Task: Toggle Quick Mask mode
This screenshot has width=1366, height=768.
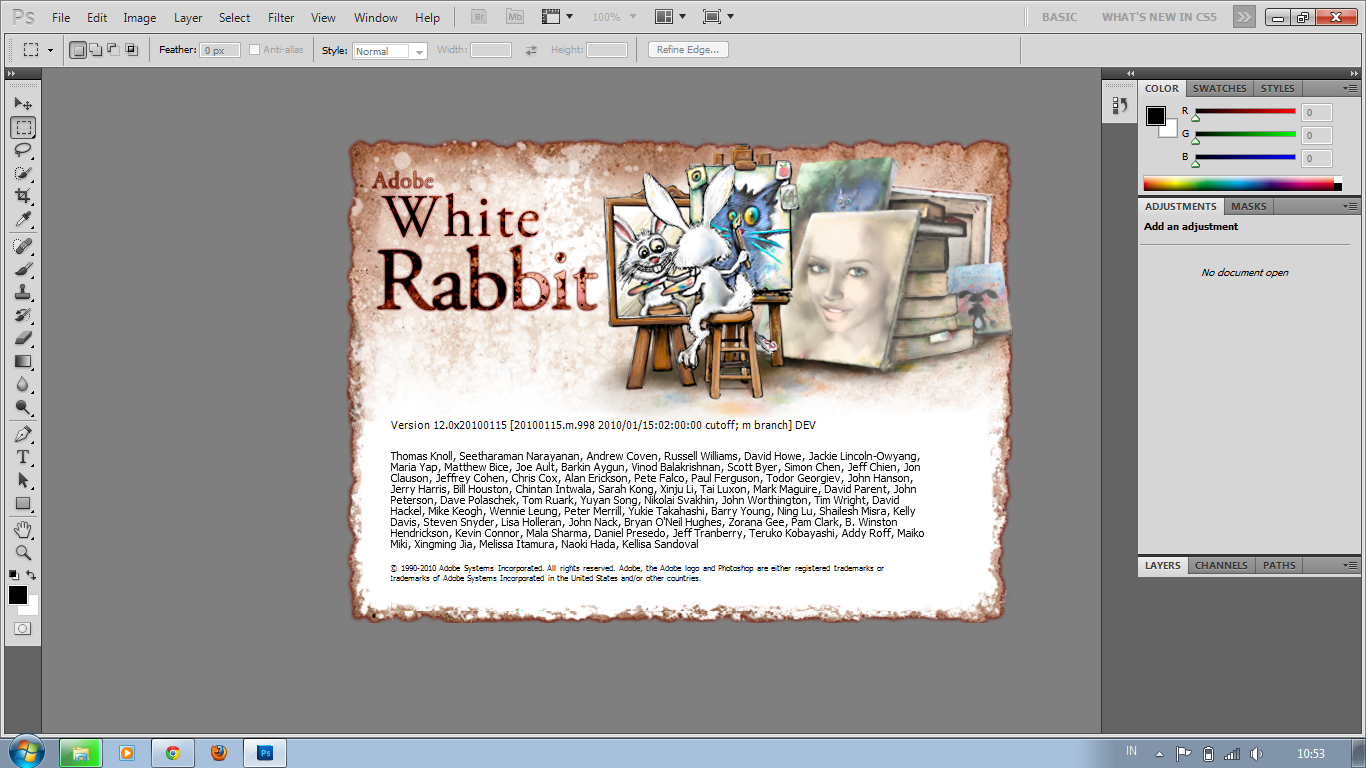Action: pos(23,629)
